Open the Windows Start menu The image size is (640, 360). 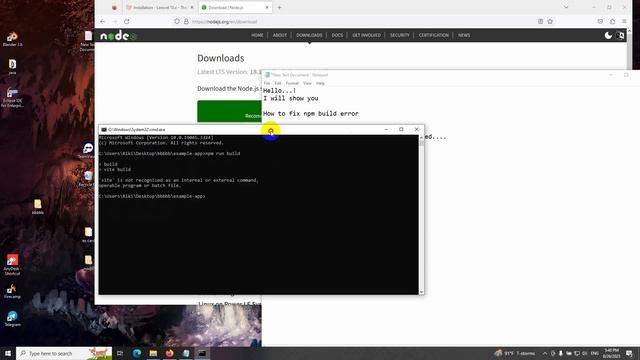coord(8,353)
